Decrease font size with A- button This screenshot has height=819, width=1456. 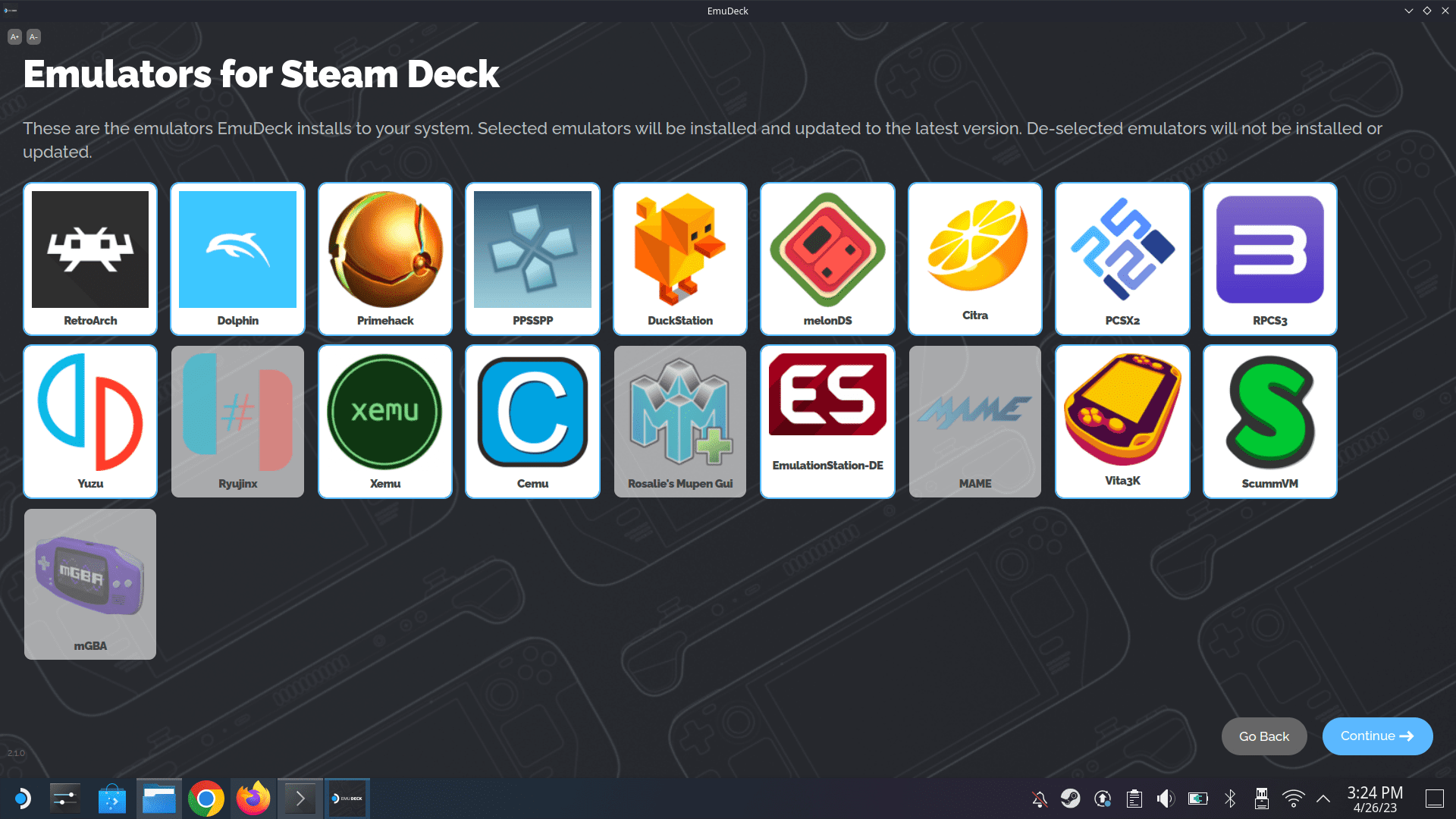pos(33,36)
